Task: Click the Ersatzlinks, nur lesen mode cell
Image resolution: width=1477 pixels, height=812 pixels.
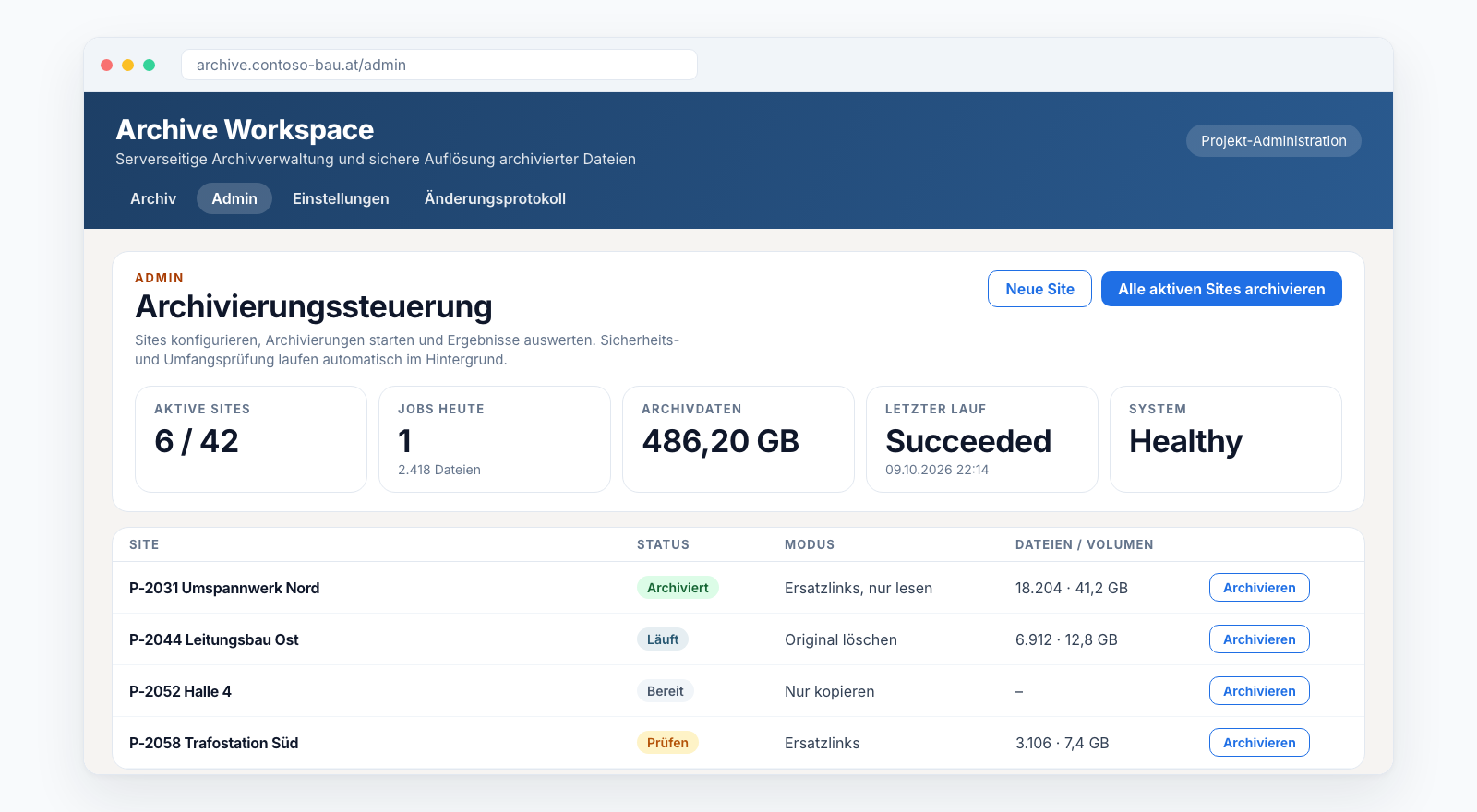Action: point(859,588)
